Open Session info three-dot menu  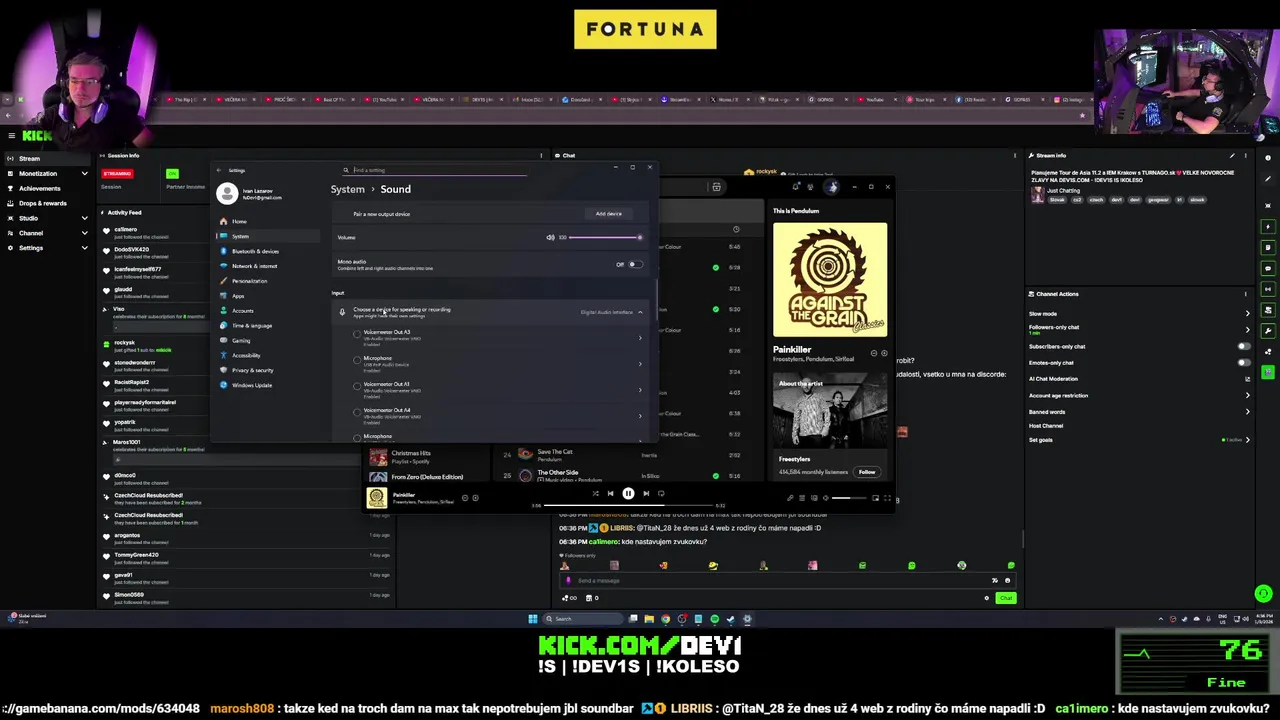tap(541, 156)
